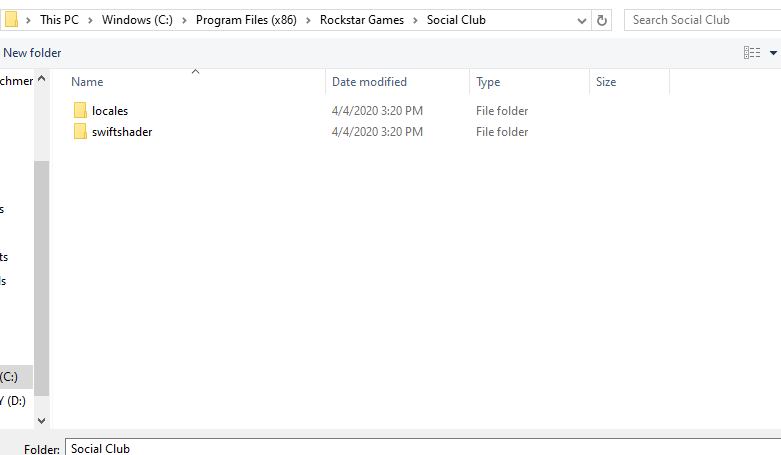Go to Program Files (x86) breadcrumb
The width and height of the screenshot is (781, 455).
pos(246,20)
